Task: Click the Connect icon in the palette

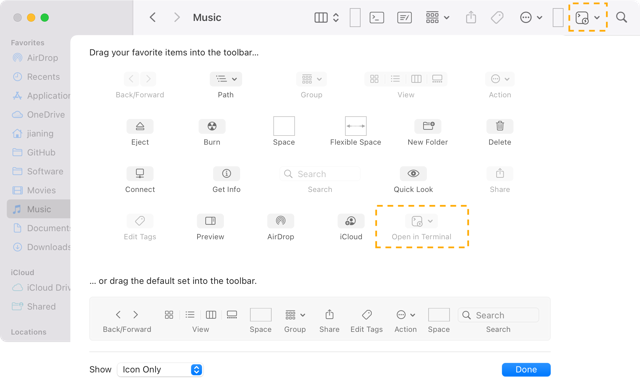Action: tap(140, 174)
